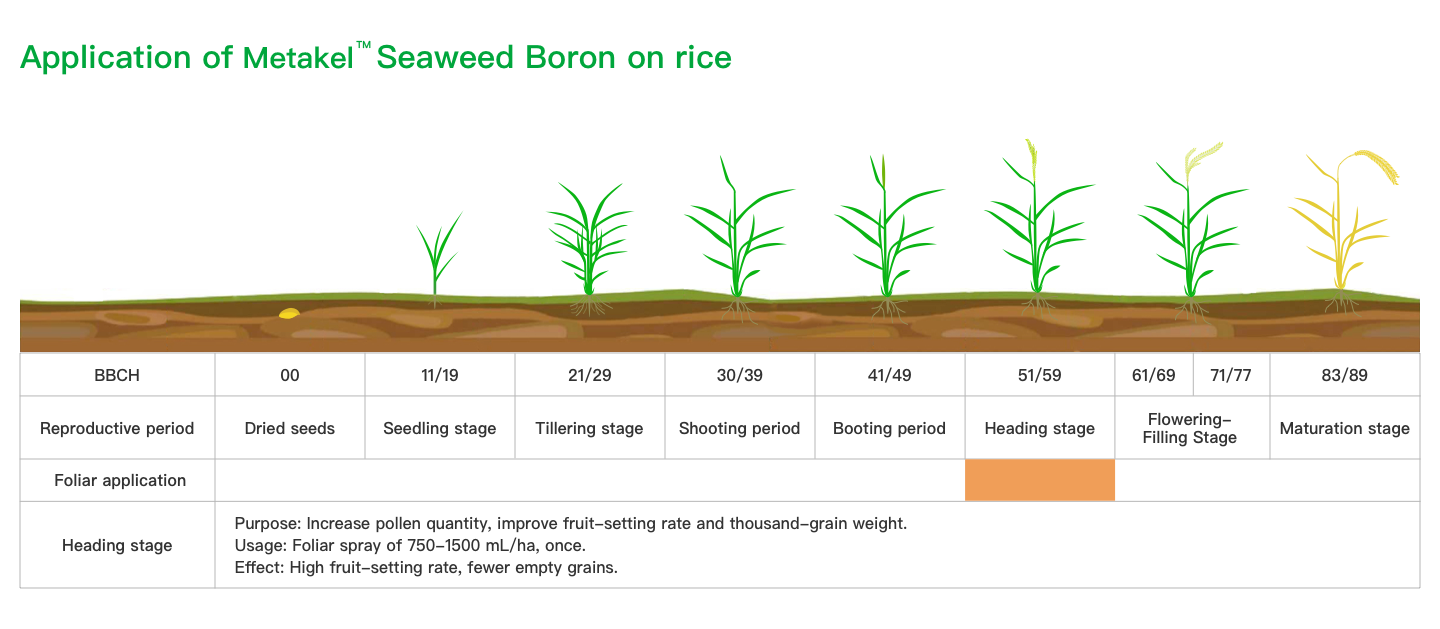Click the Usage foliar spray text line
The height and width of the screenshot is (629, 1440).
point(410,546)
